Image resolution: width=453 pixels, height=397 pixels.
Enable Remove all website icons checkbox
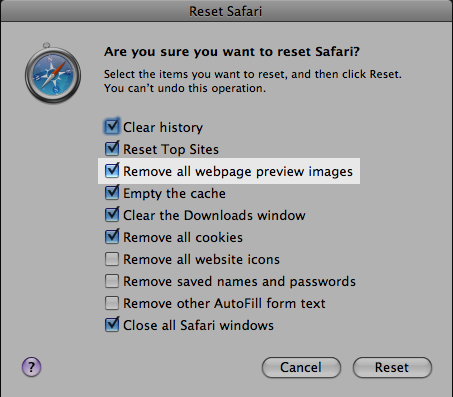(x=112, y=259)
